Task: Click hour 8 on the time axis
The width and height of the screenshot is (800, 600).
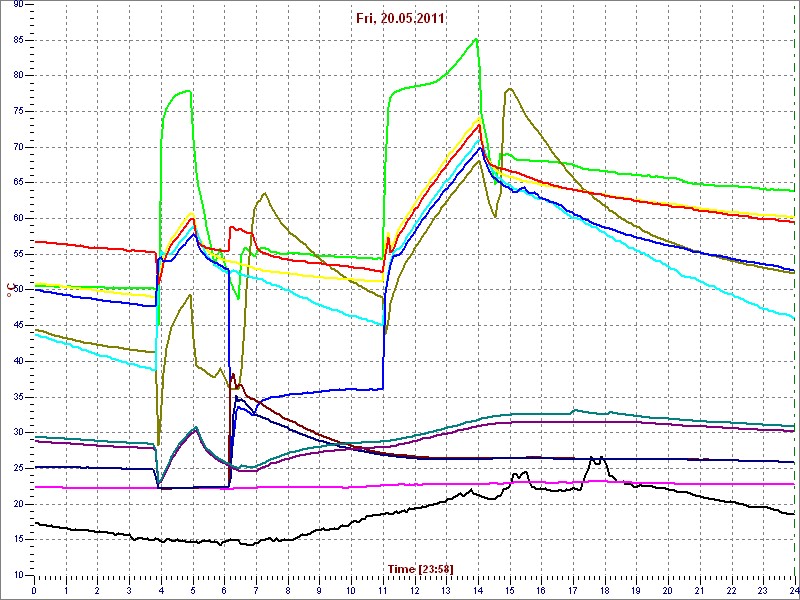Action: pos(288,588)
